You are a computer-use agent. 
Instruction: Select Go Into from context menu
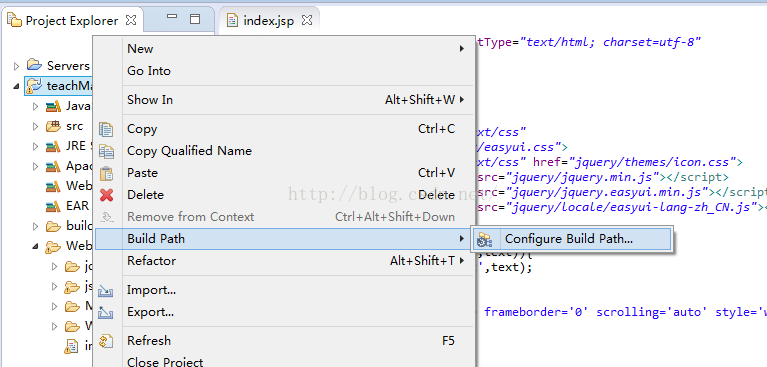coord(285,71)
